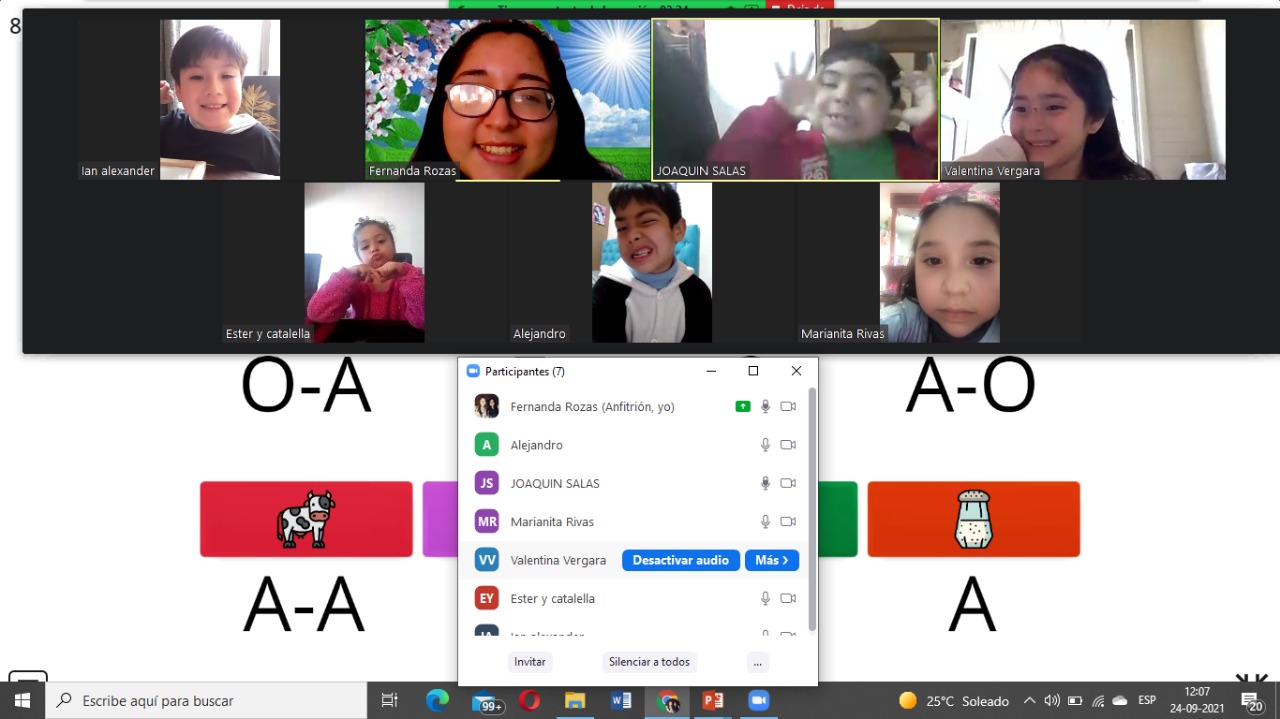Click the Windows search box
The image size is (1280, 719).
click(x=206, y=701)
